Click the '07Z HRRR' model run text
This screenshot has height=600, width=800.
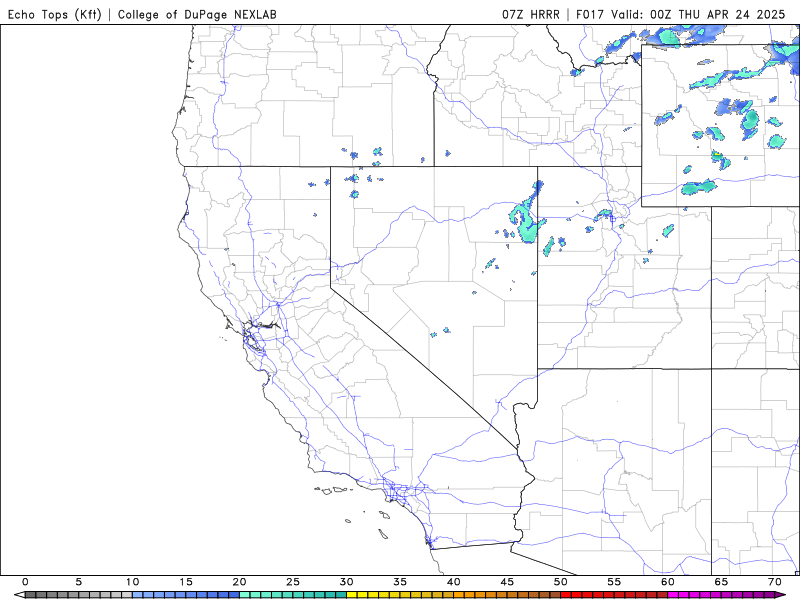(531, 14)
